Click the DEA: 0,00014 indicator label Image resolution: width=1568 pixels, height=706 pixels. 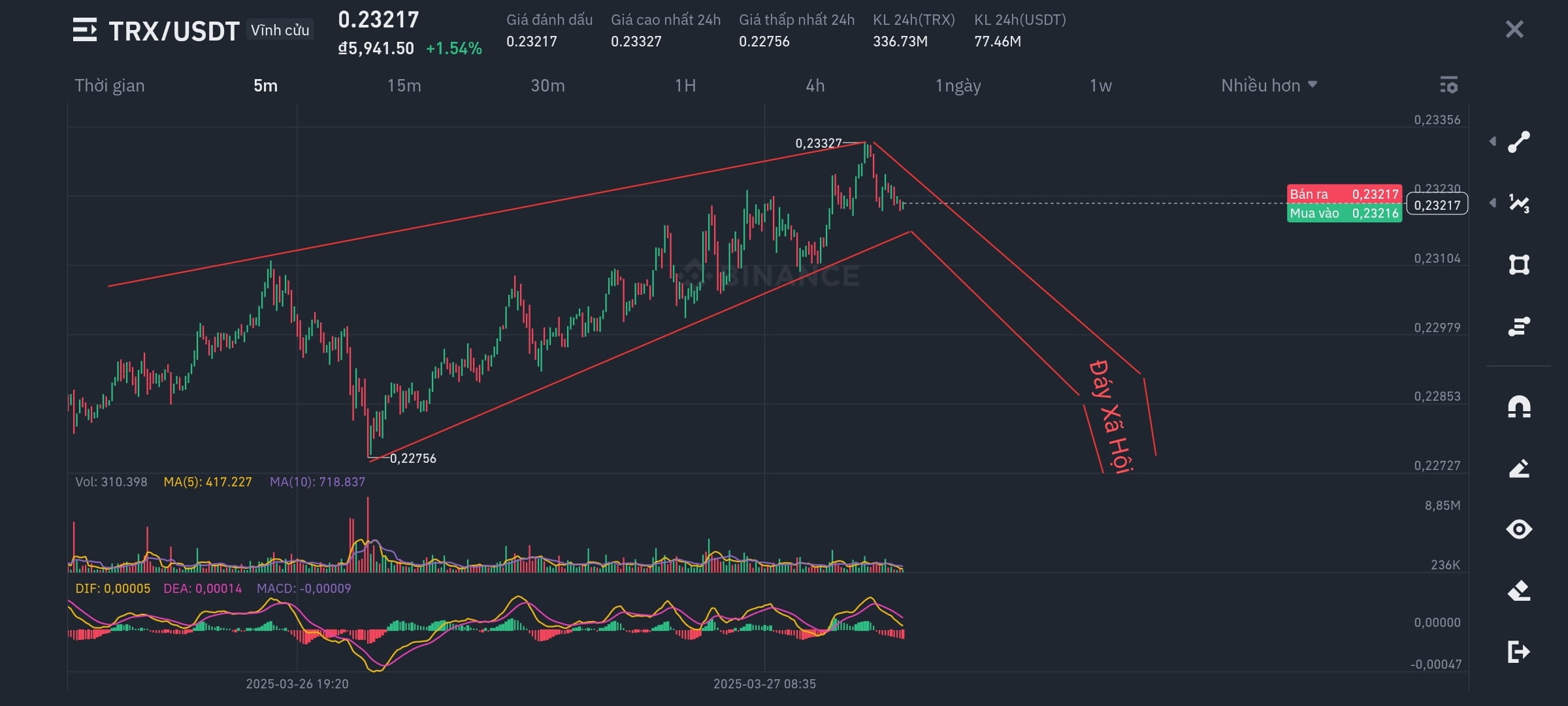click(x=203, y=588)
